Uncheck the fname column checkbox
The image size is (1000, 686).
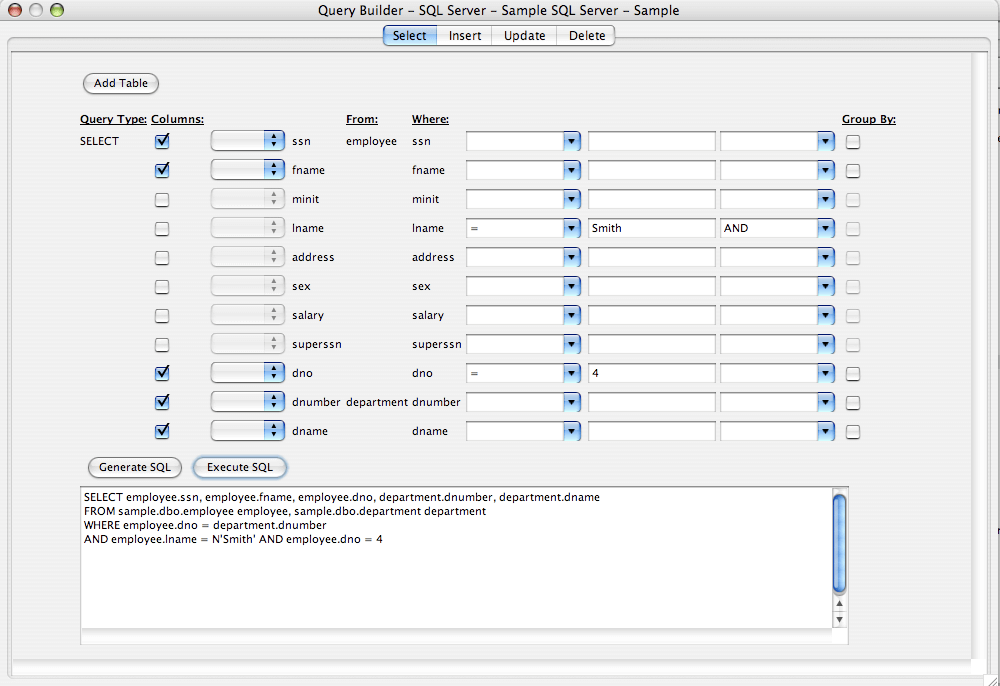pyautogui.click(x=162, y=170)
